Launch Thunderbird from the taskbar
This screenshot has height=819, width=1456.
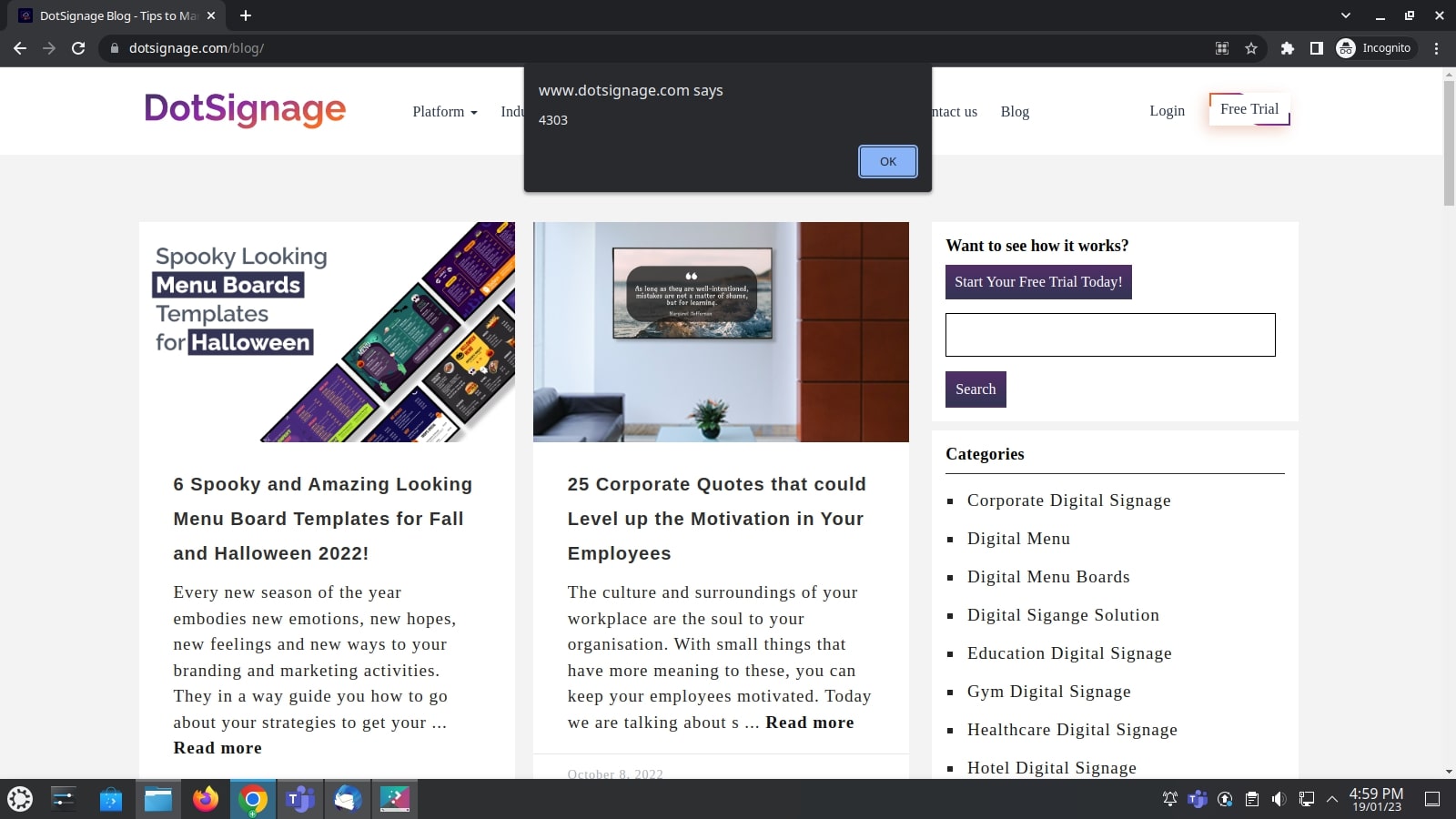[x=348, y=799]
